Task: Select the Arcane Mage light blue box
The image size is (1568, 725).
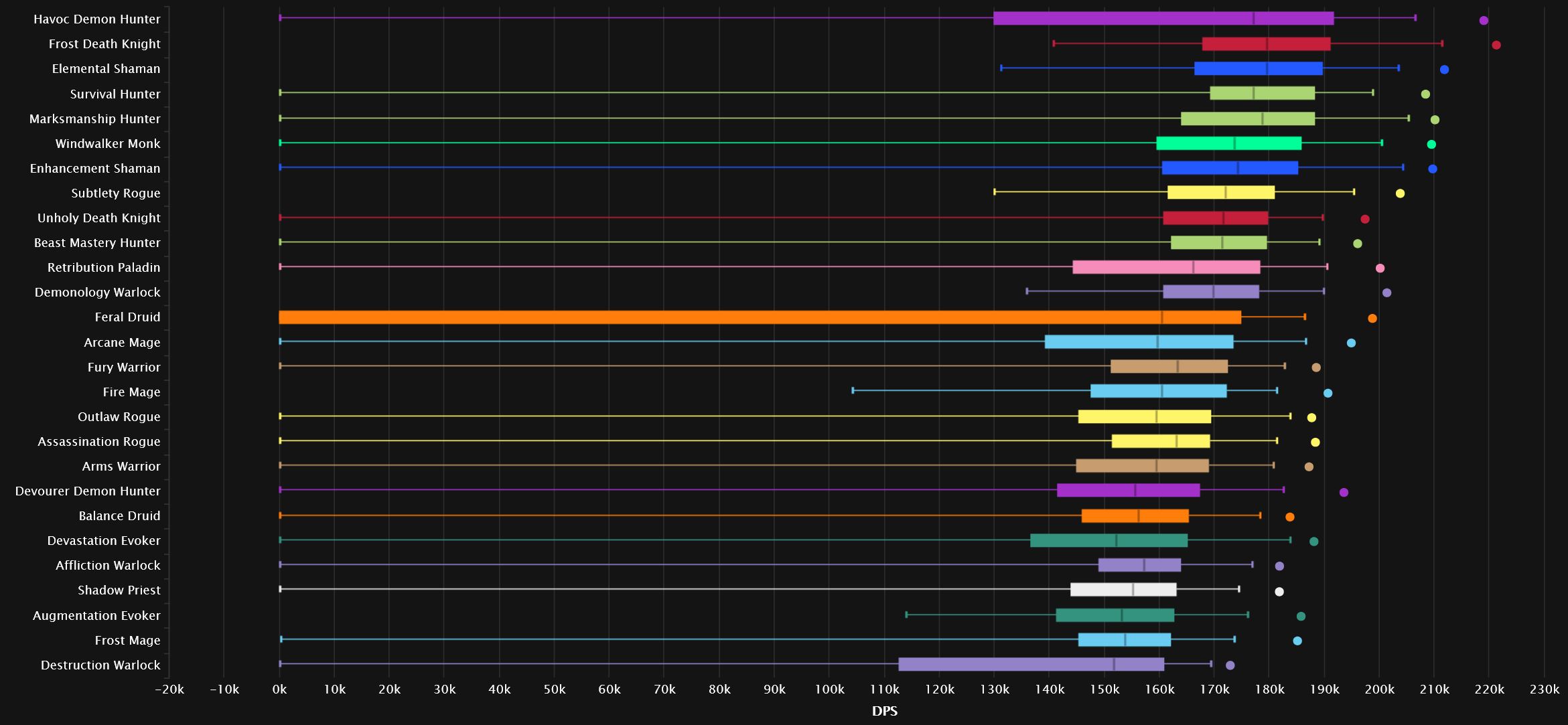Action: [1139, 342]
